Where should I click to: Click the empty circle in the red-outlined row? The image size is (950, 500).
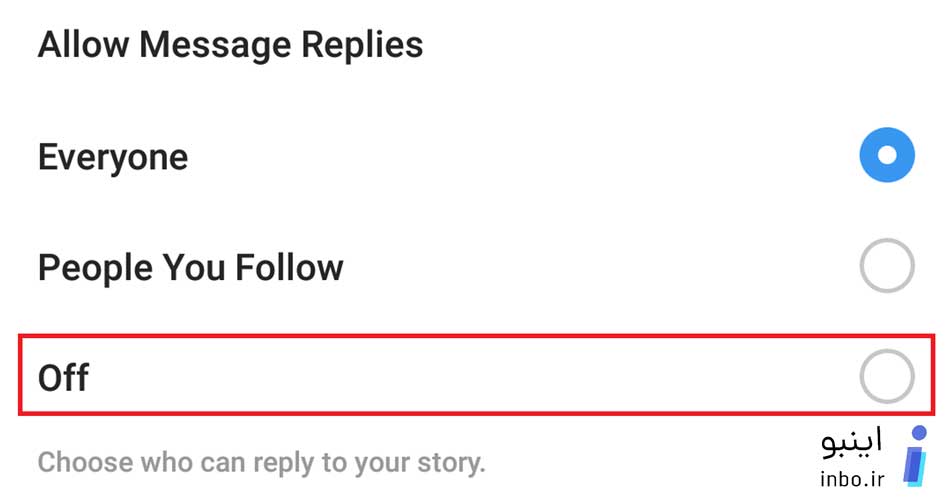pos(887,376)
